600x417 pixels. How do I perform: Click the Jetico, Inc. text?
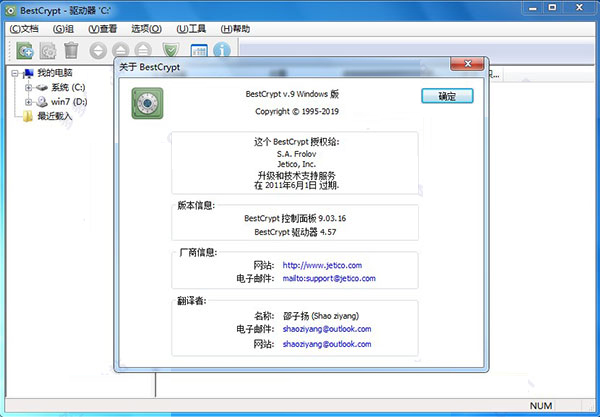click(297, 165)
